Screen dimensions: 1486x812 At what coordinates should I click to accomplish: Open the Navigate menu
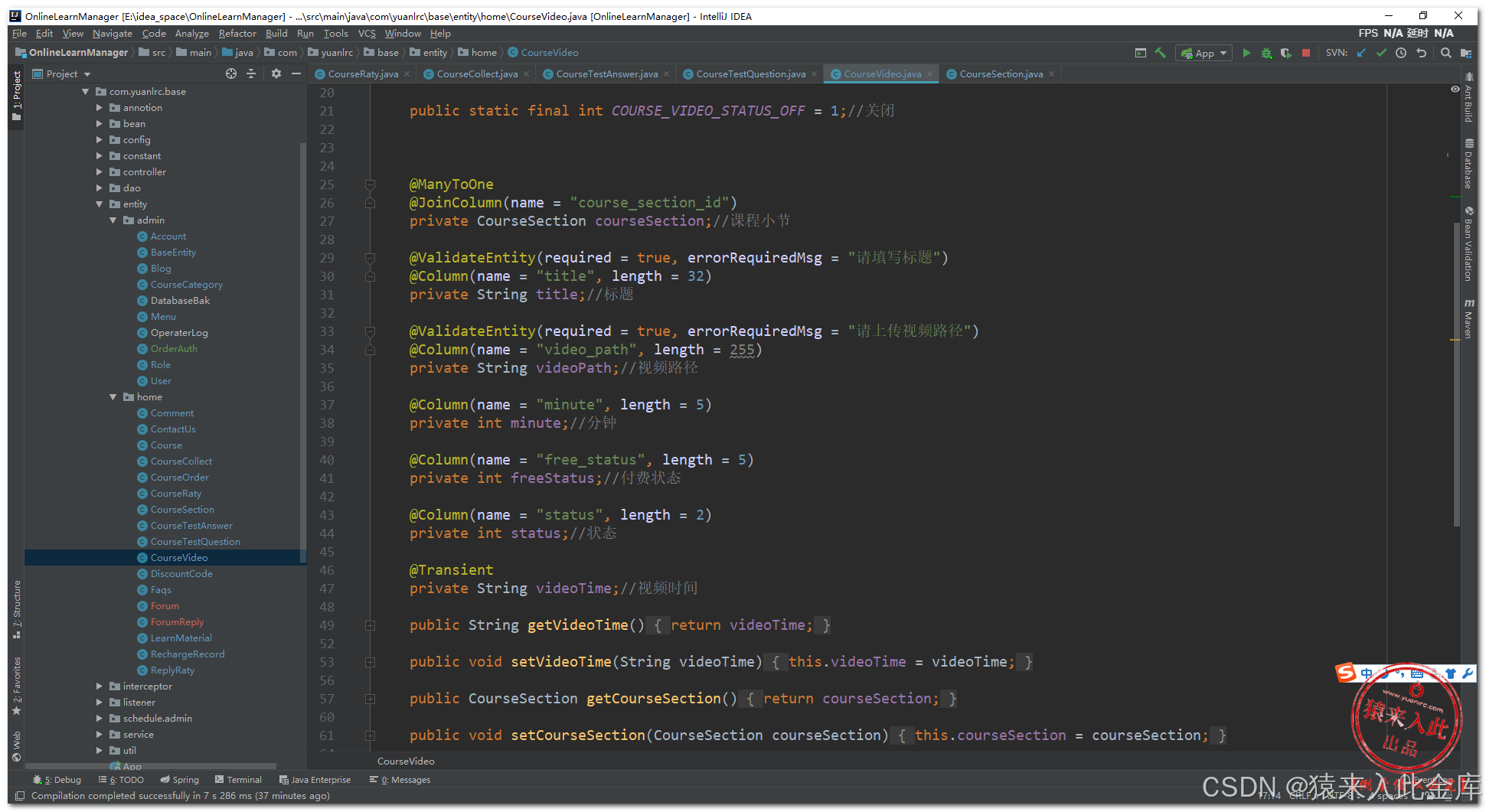click(x=113, y=34)
